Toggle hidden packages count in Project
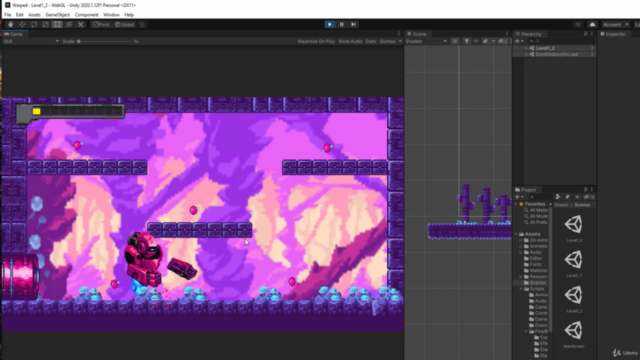640x360 pixels. tap(589, 197)
